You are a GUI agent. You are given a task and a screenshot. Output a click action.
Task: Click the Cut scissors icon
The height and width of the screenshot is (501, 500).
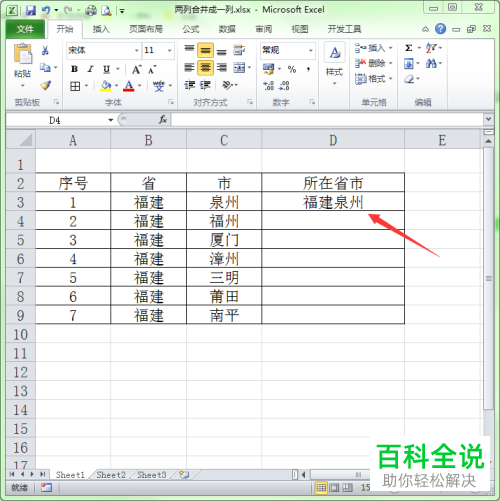click(45, 50)
